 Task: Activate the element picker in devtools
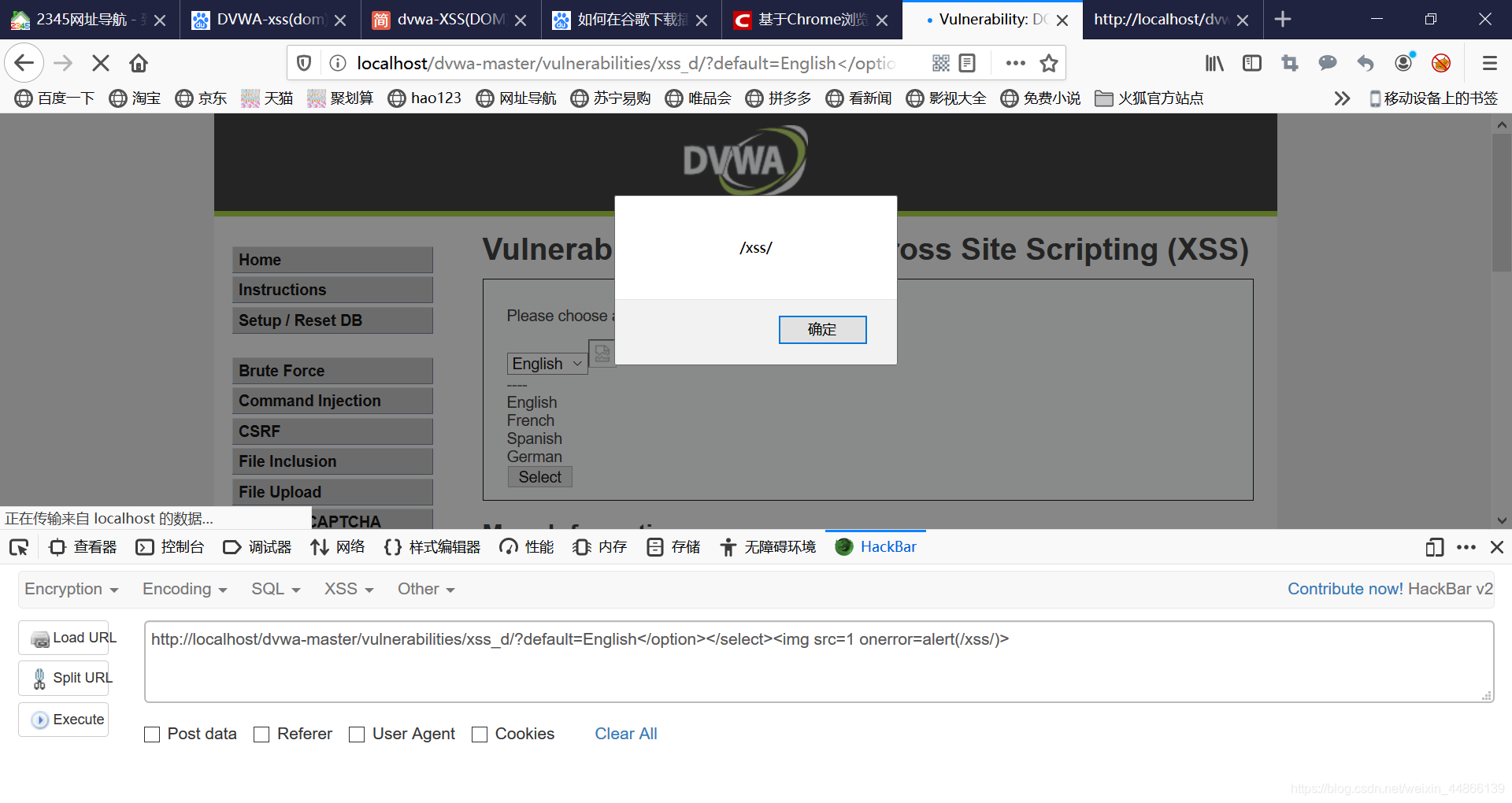pyautogui.click(x=19, y=547)
